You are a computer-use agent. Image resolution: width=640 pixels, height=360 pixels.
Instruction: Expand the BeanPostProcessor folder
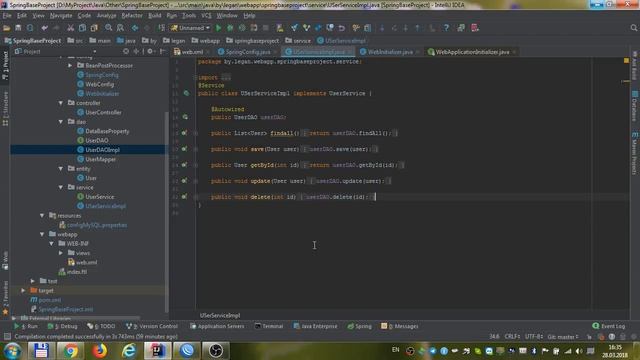click(x=70, y=65)
